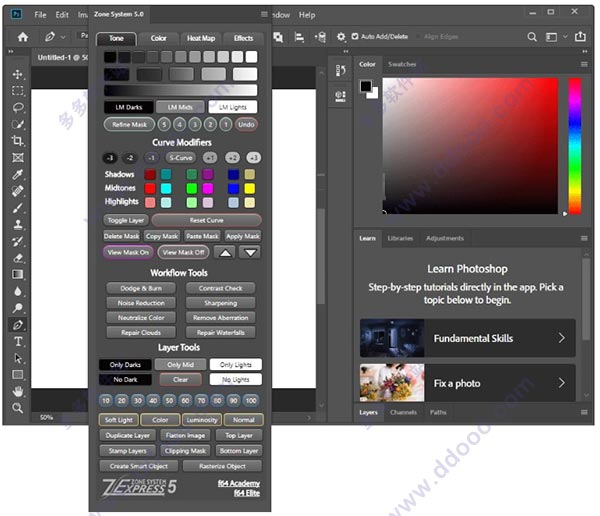This screenshot has height=516, width=600.
Task: Expand Fix a photo tutorials chevron
Action: 561,383
